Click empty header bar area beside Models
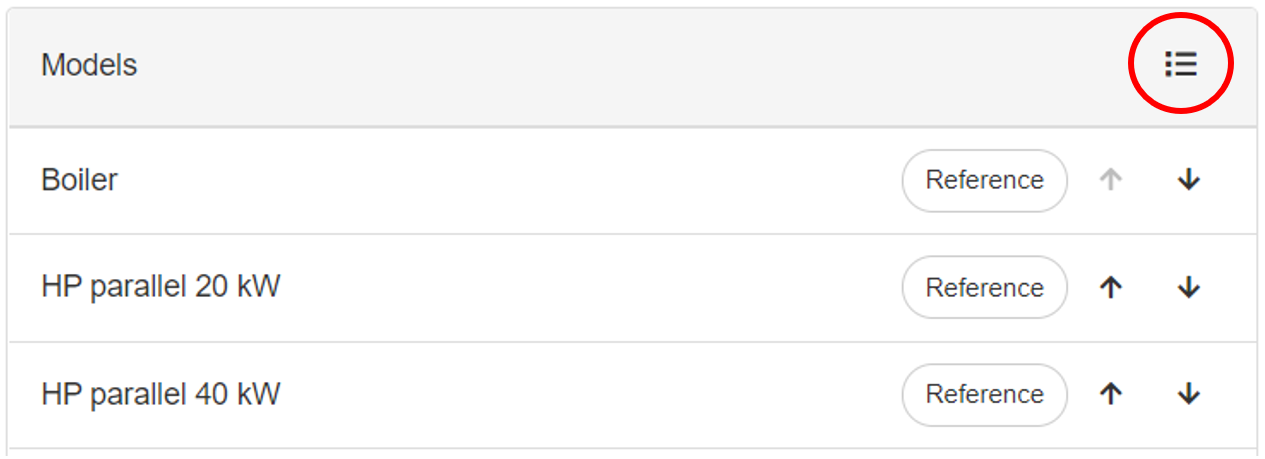The image size is (1265, 459). coord(600,66)
